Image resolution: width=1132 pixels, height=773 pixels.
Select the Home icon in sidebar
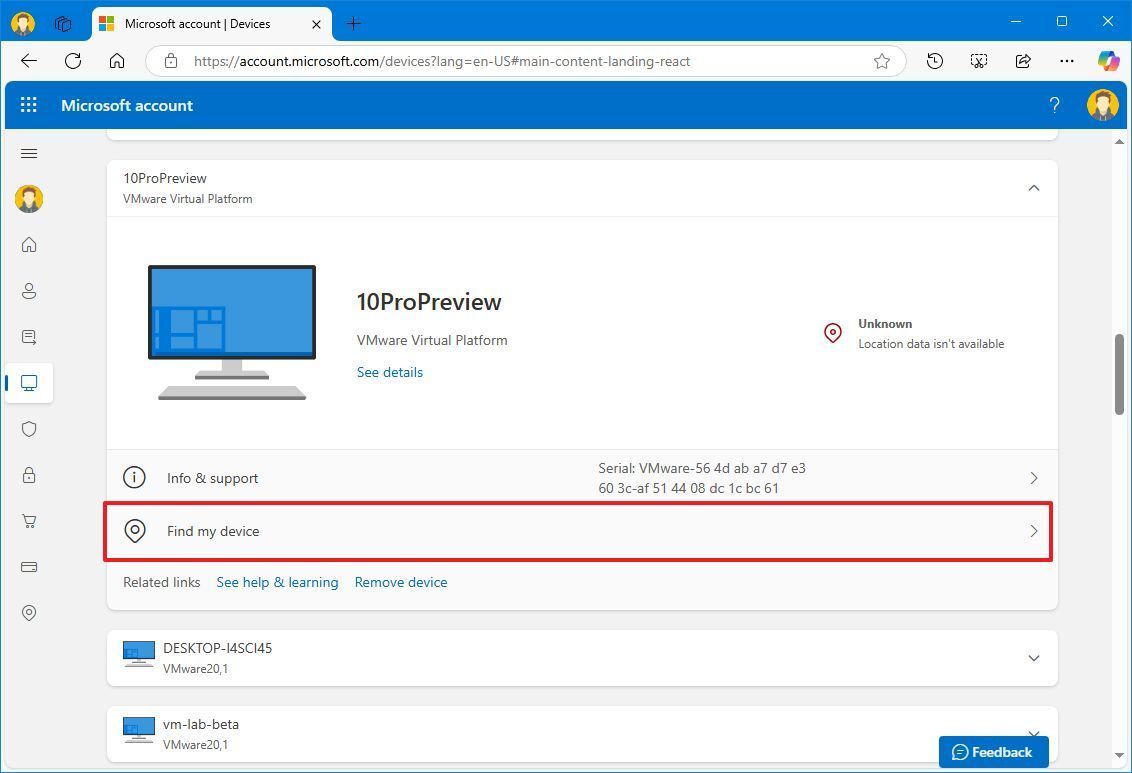click(x=29, y=245)
